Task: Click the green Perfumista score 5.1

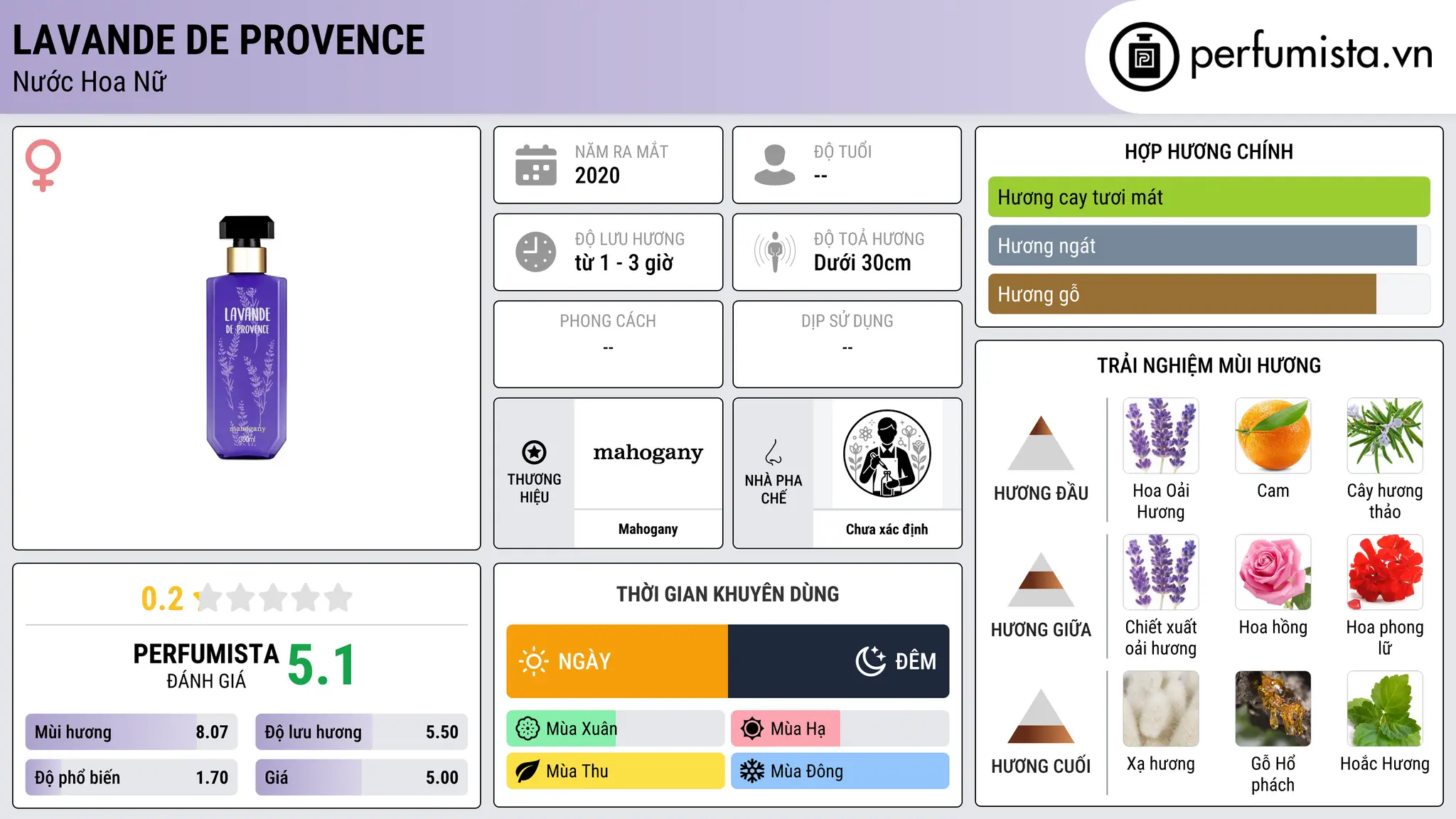Action: coord(321,665)
